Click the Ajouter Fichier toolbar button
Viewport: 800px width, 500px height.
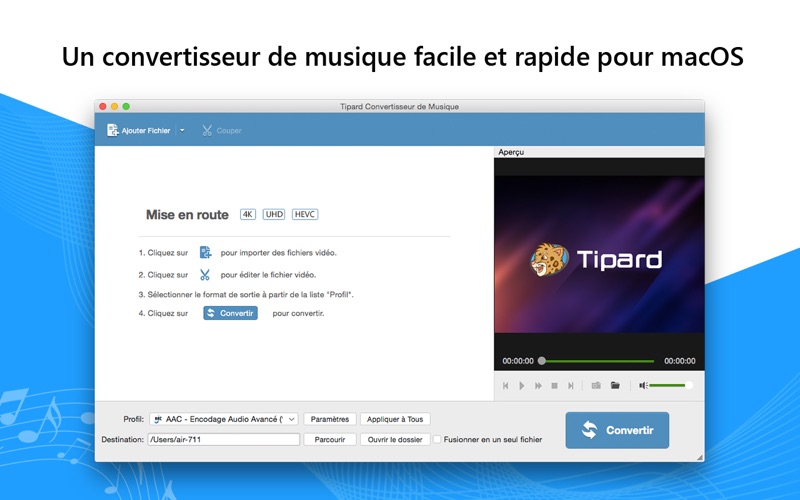[x=138, y=131]
